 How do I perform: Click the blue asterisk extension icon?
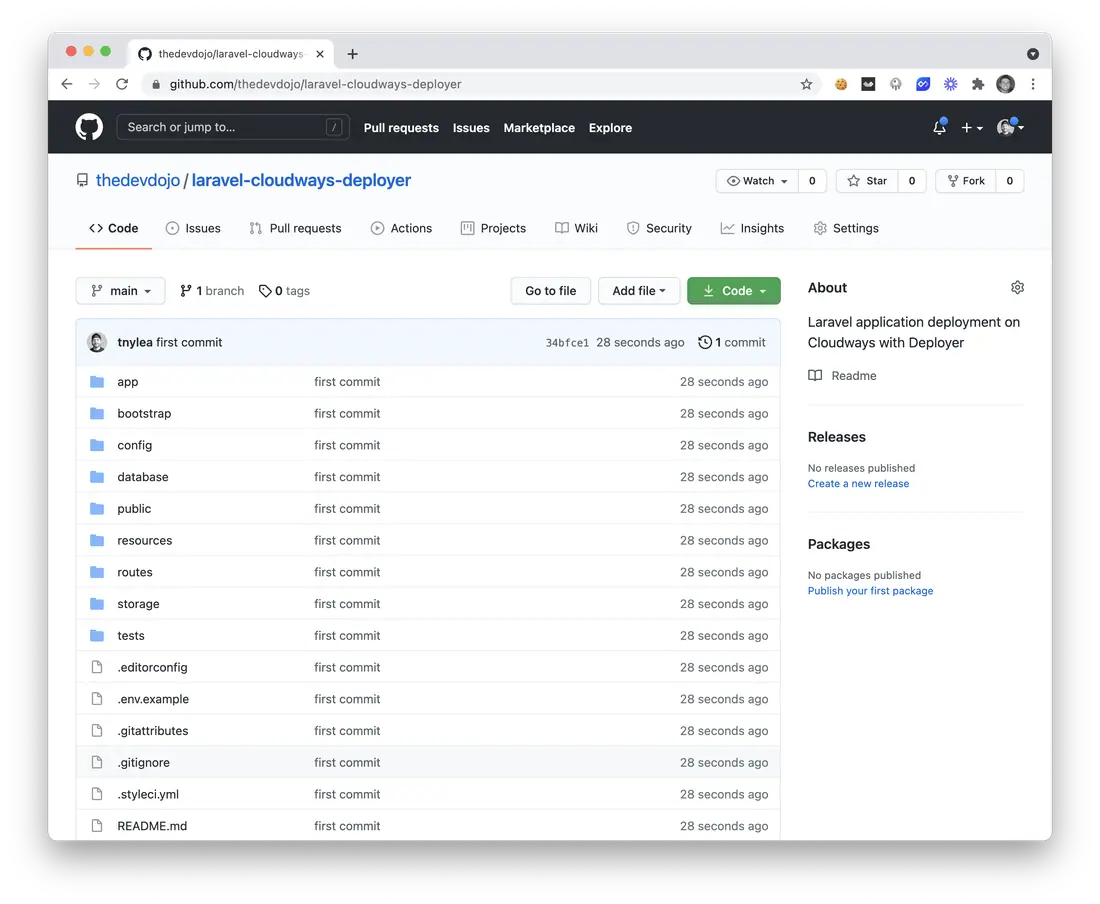point(951,84)
